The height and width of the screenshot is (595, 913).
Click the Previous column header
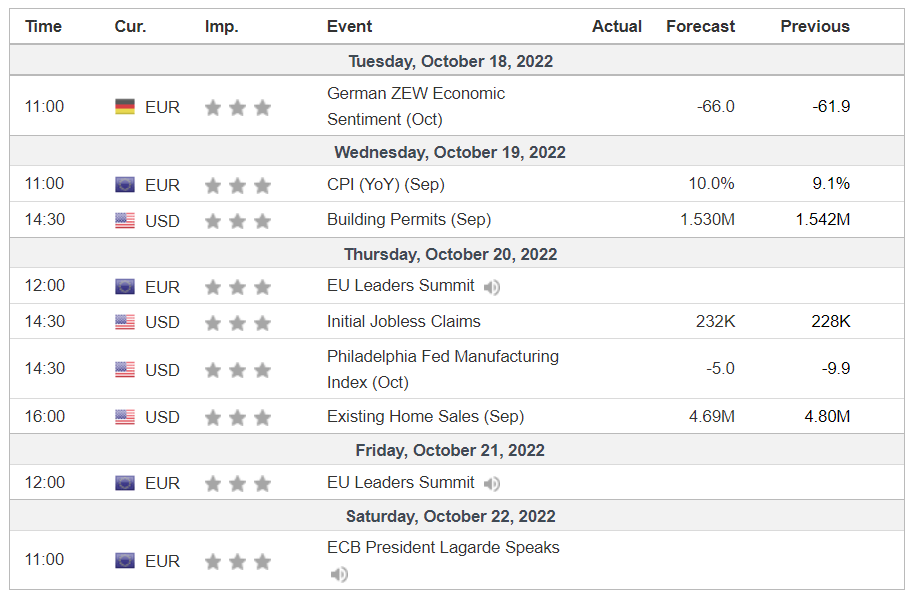click(x=815, y=26)
